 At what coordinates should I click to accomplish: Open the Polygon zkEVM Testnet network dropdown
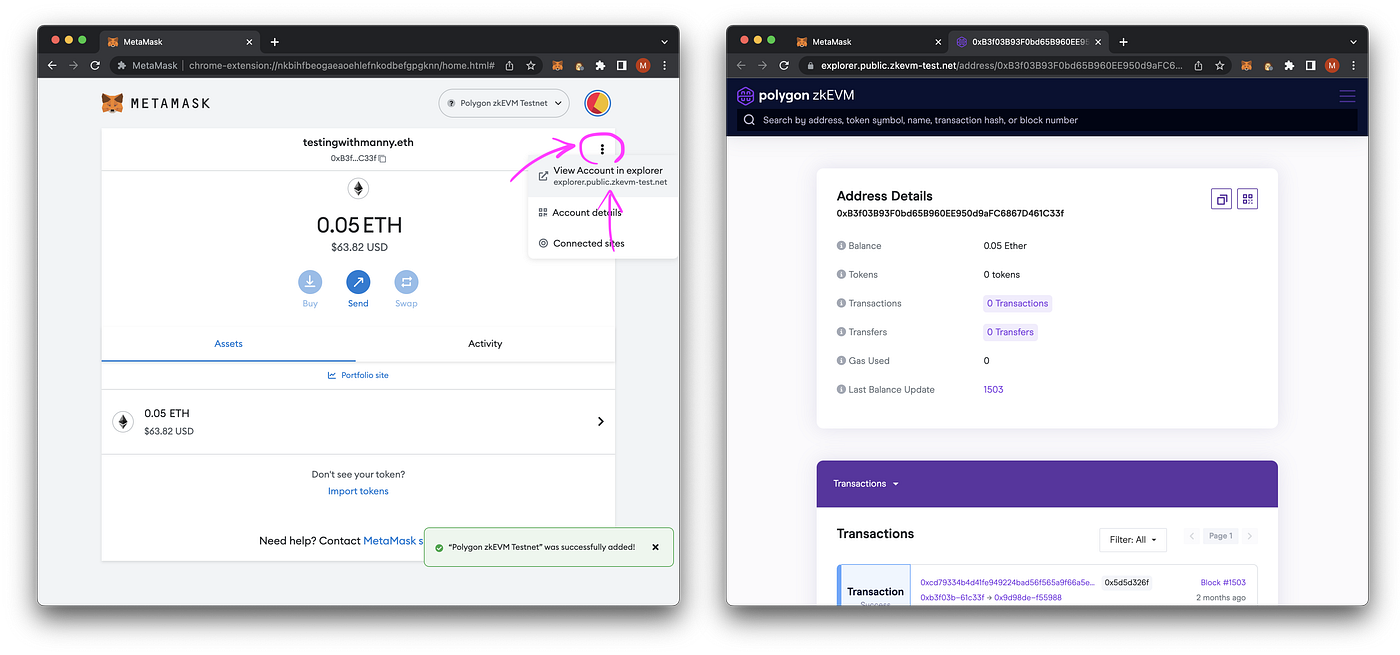point(503,103)
